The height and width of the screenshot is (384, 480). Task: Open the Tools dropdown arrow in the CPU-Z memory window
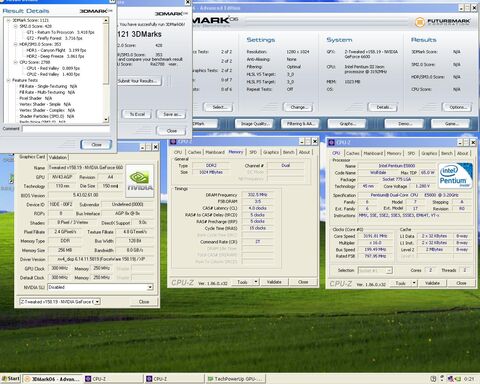pyautogui.click(x=256, y=282)
